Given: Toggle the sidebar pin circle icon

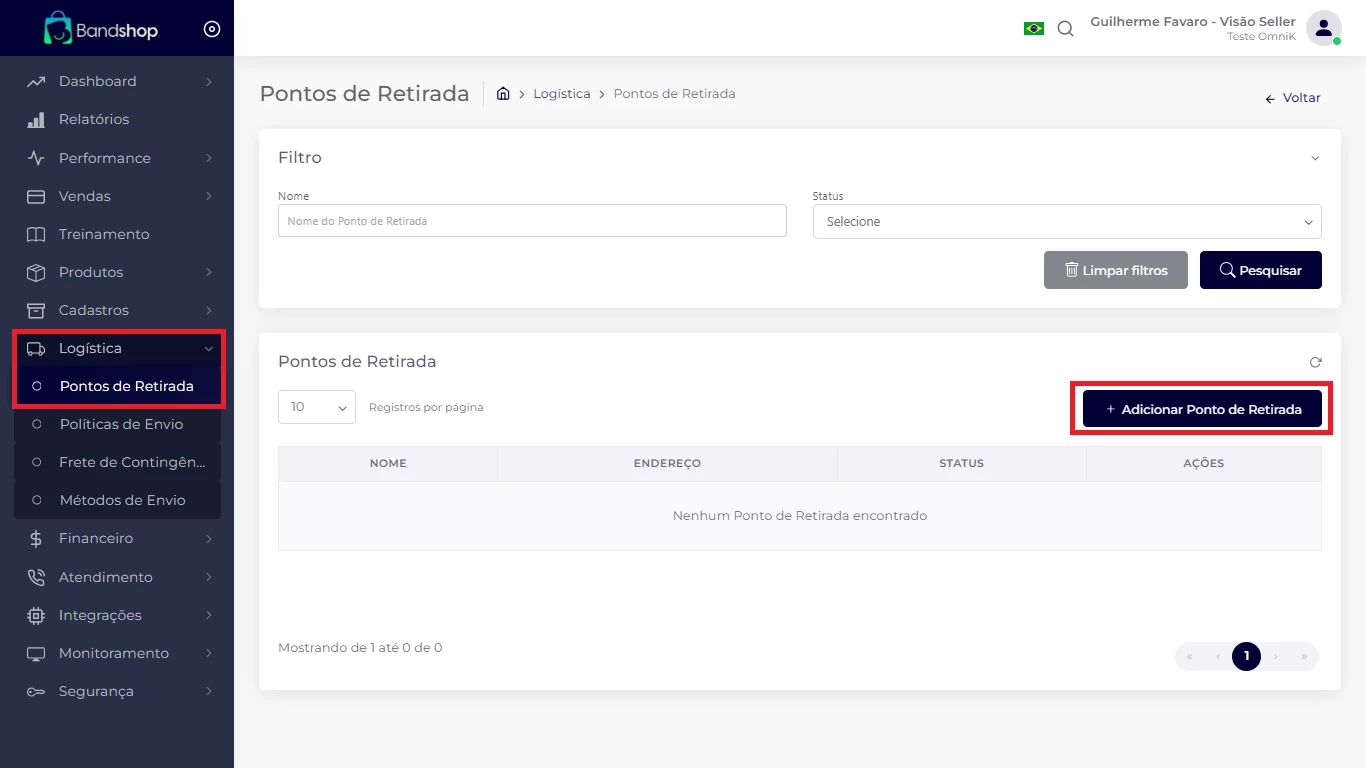Looking at the screenshot, I should 211,29.
